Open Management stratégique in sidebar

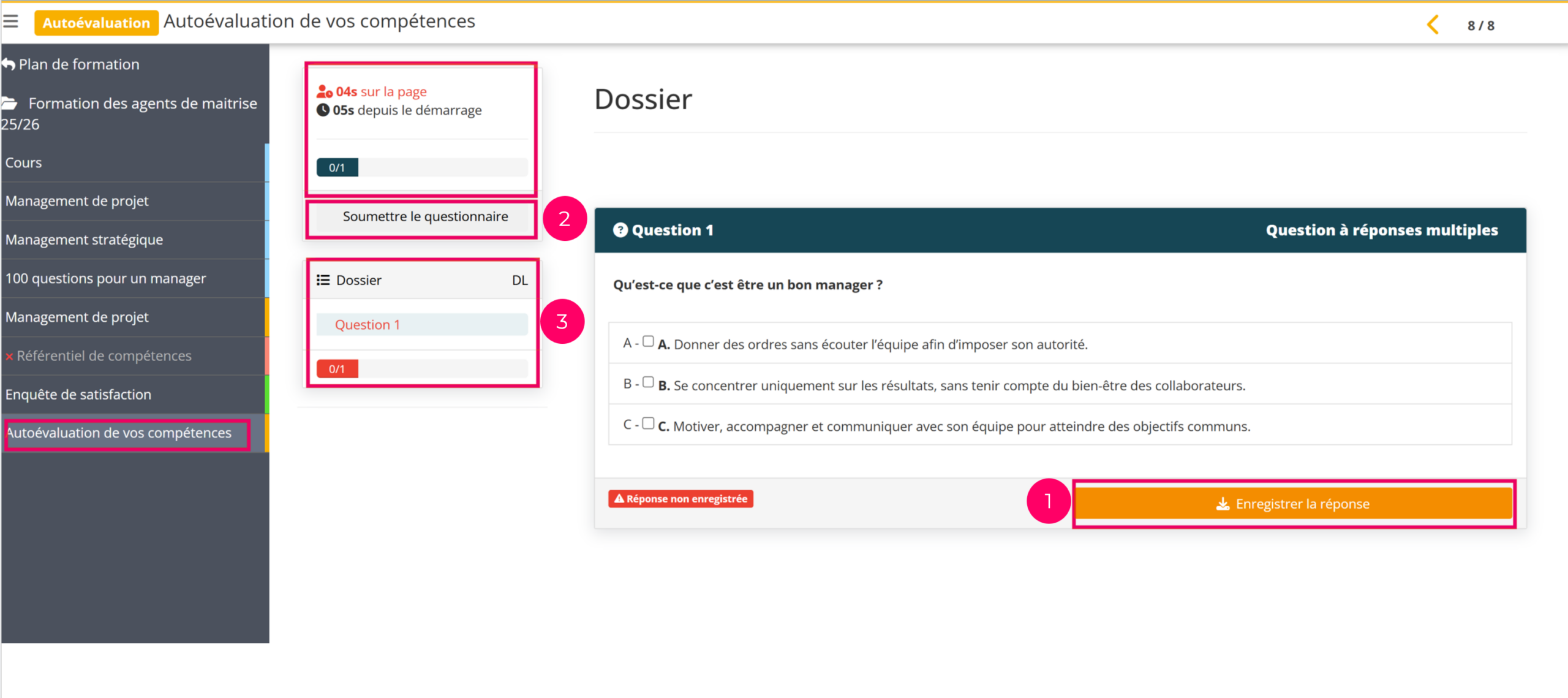click(x=84, y=240)
